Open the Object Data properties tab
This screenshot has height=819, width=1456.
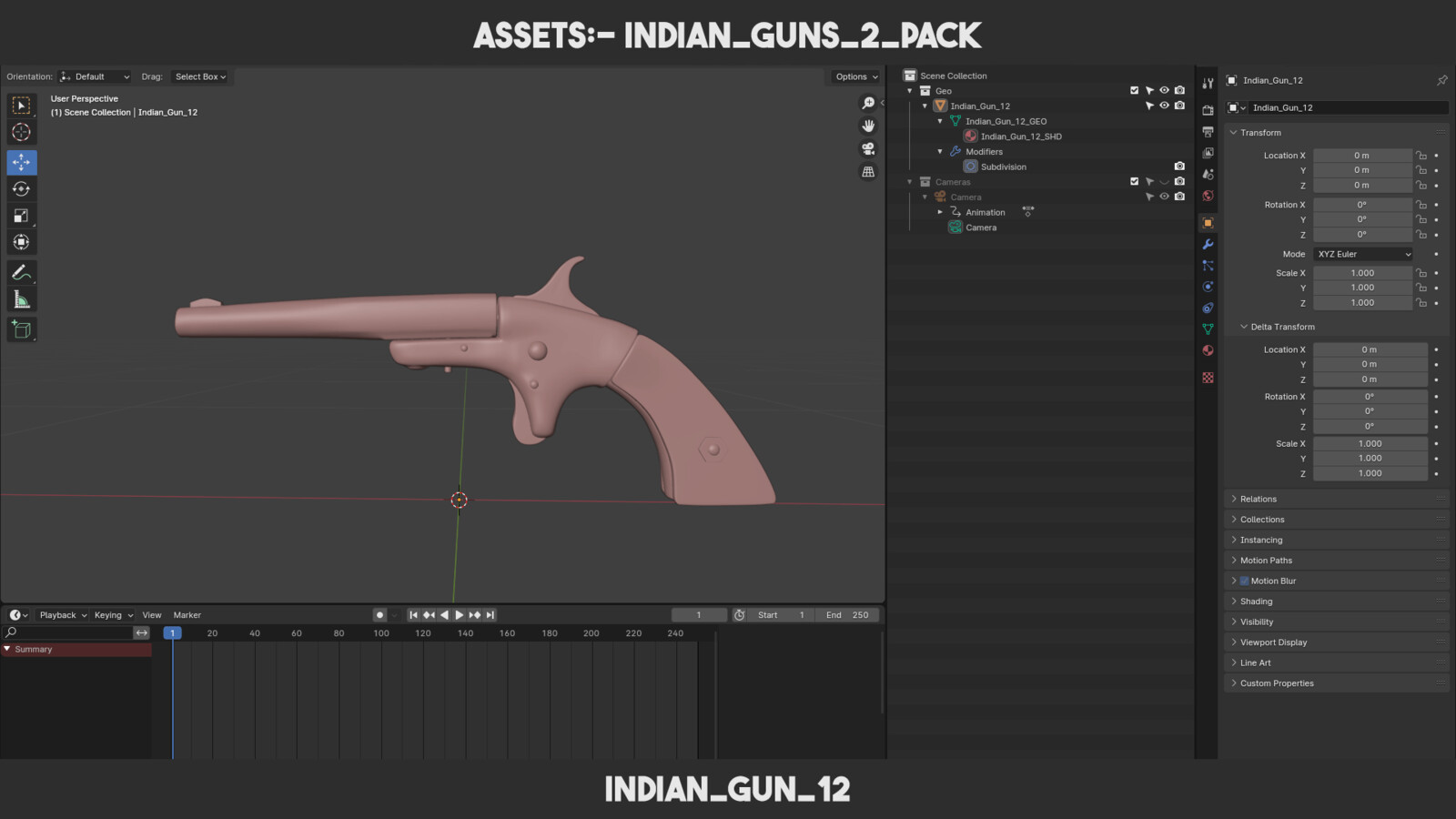pos(1208,329)
